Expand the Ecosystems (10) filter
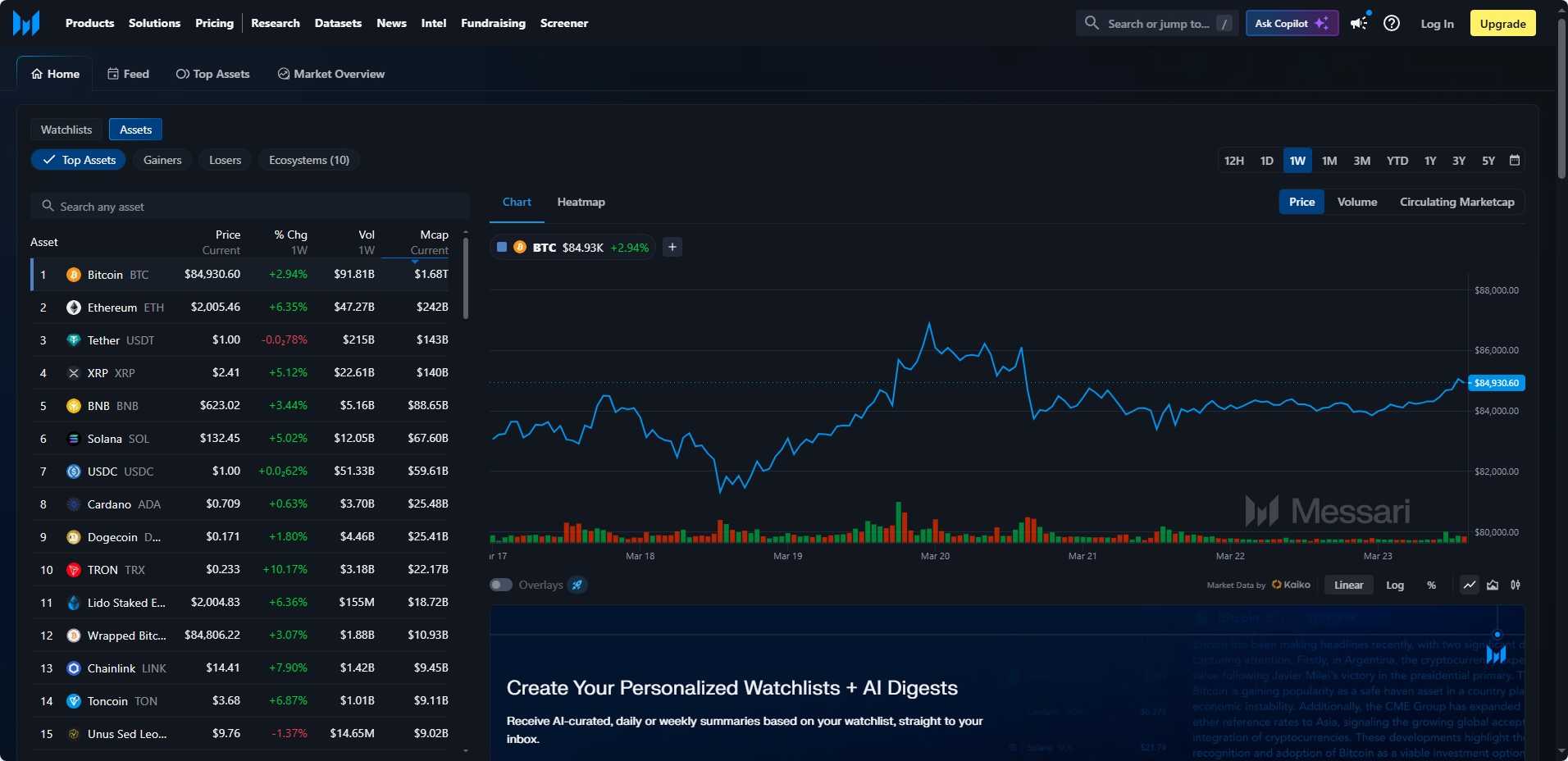 pos(308,160)
